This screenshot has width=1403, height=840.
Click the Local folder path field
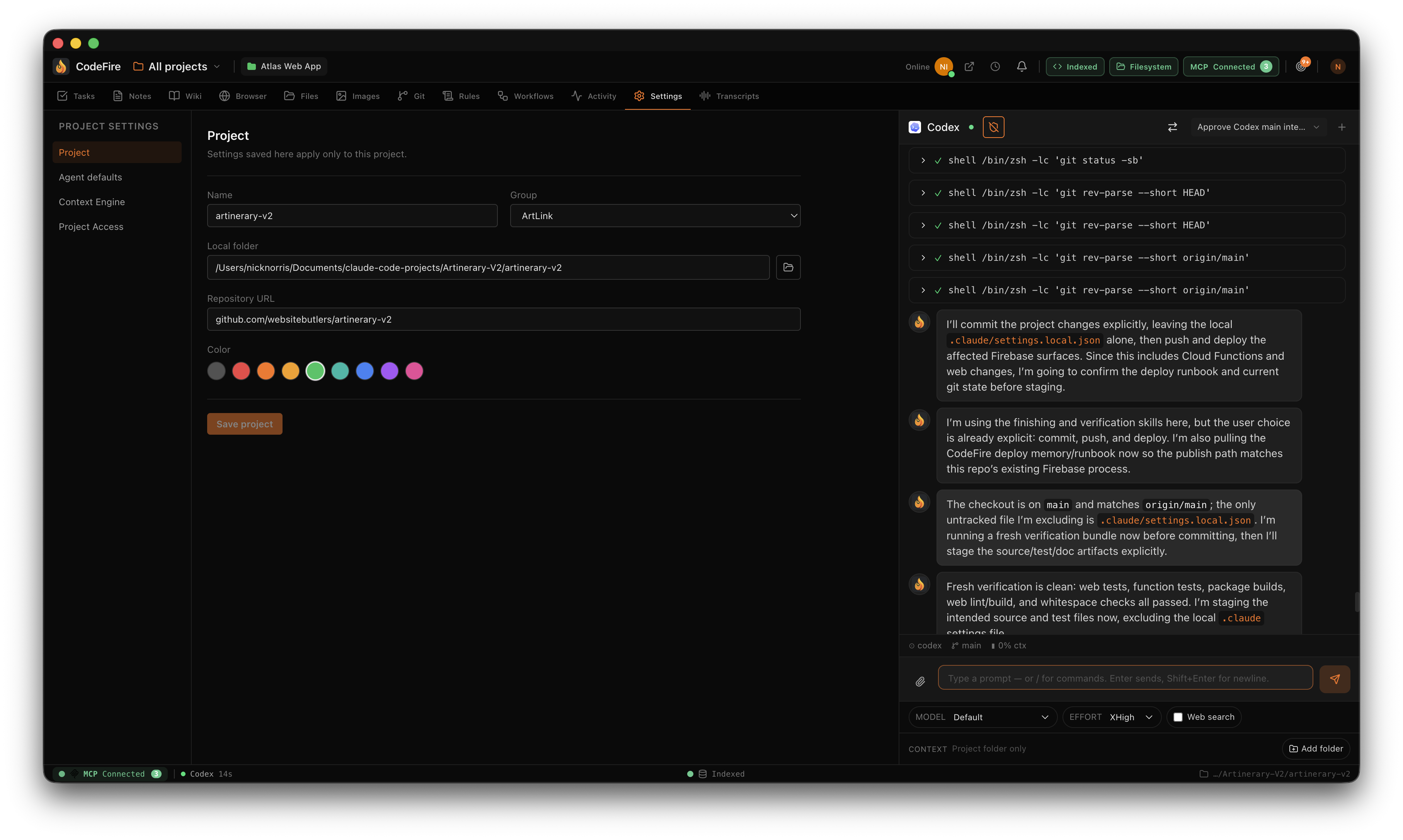click(x=488, y=267)
